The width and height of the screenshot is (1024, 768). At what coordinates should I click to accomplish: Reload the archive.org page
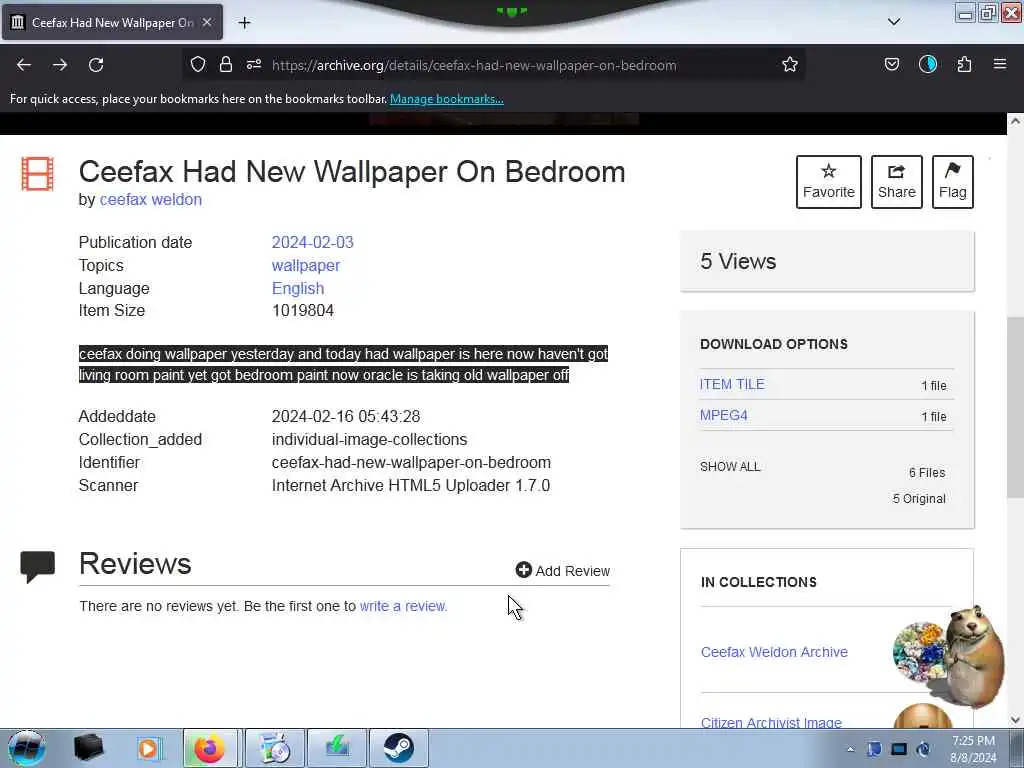click(x=96, y=65)
